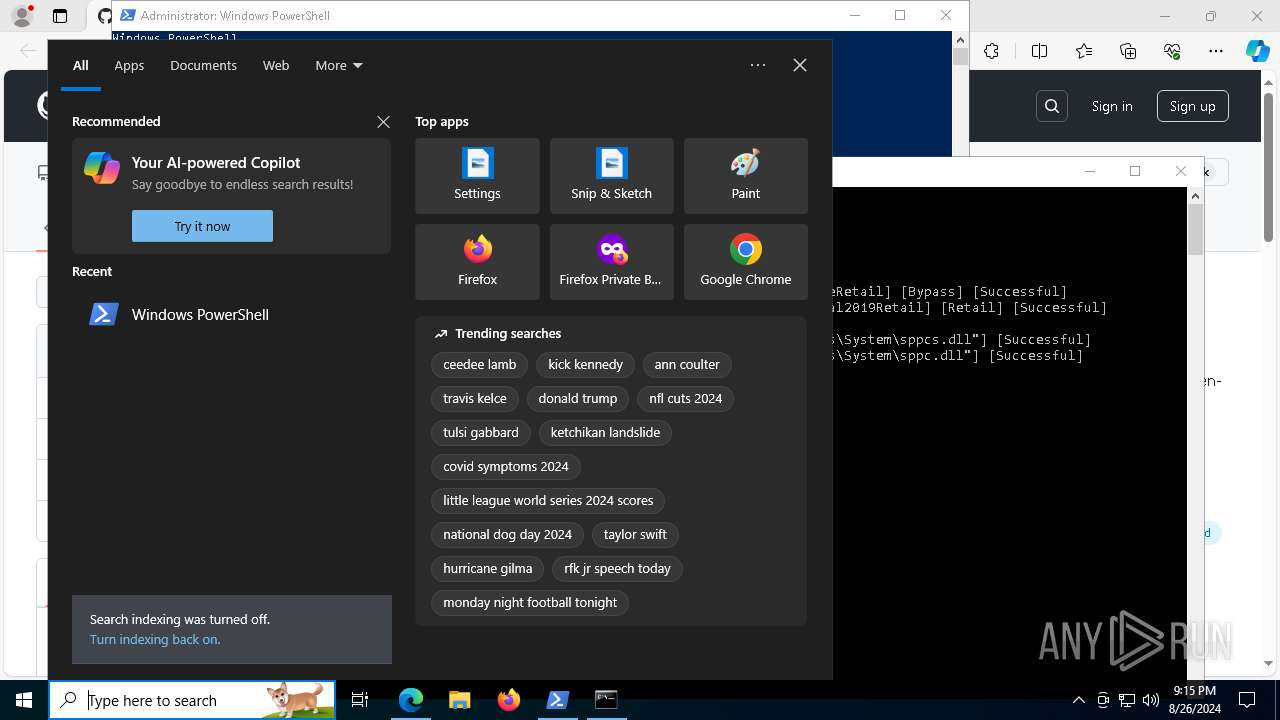Search trending 'ceedee lamb'

tap(480, 365)
